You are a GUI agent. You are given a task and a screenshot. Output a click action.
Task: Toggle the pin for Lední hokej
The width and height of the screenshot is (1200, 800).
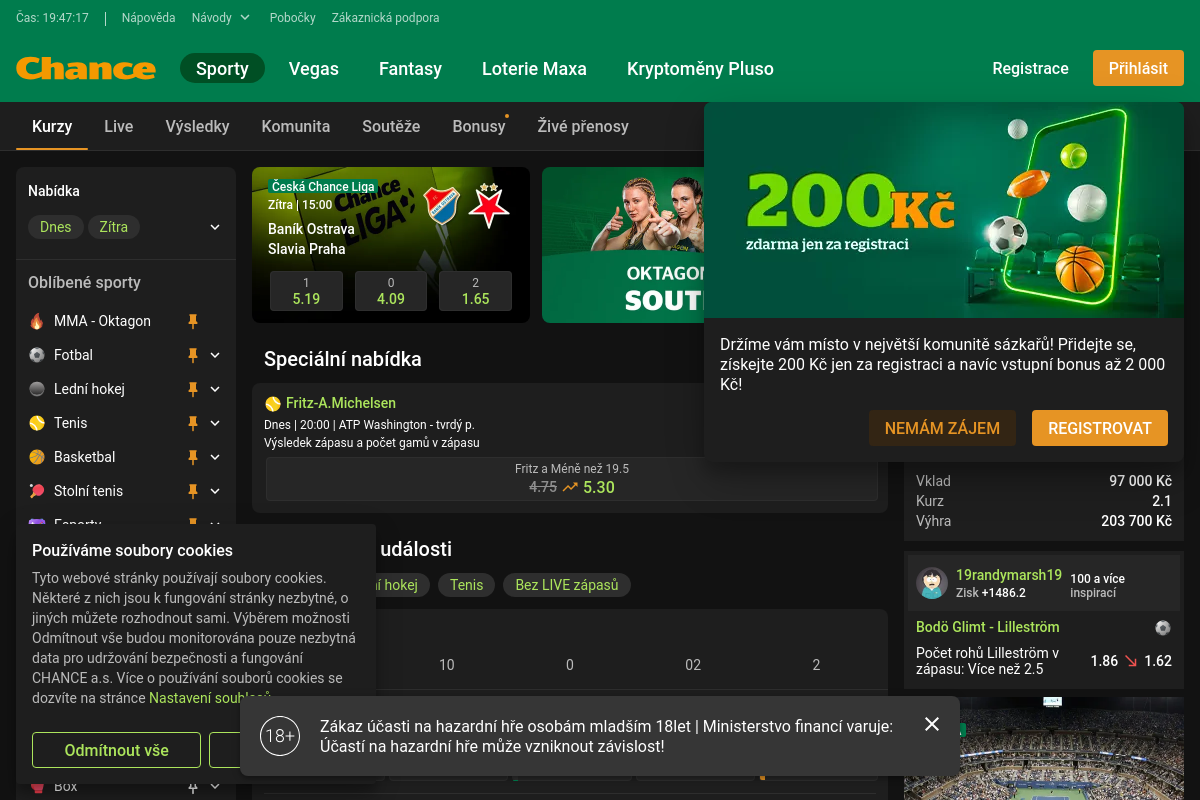pos(193,389)
